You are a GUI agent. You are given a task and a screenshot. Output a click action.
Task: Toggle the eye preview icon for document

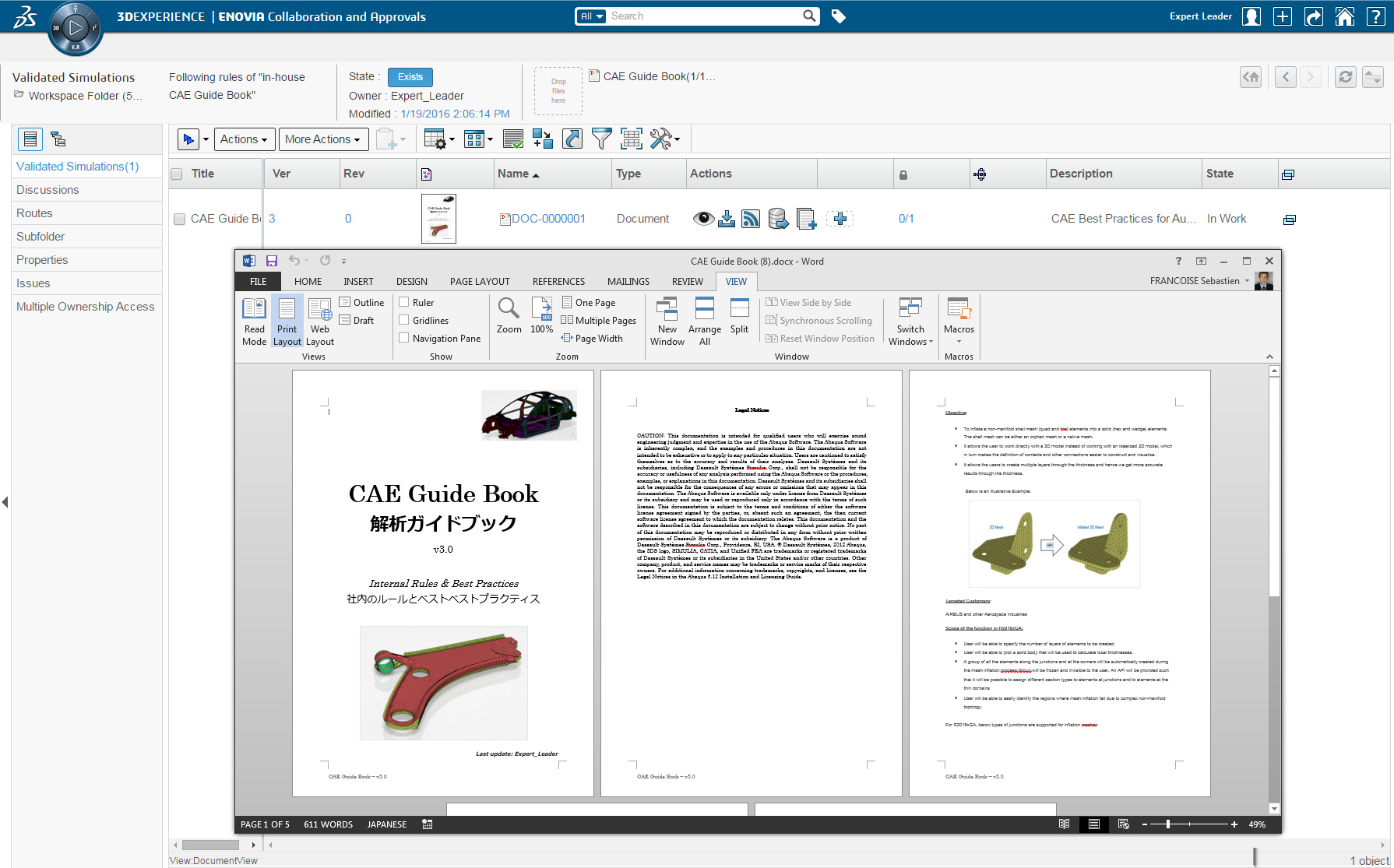(x=703, y=219)
